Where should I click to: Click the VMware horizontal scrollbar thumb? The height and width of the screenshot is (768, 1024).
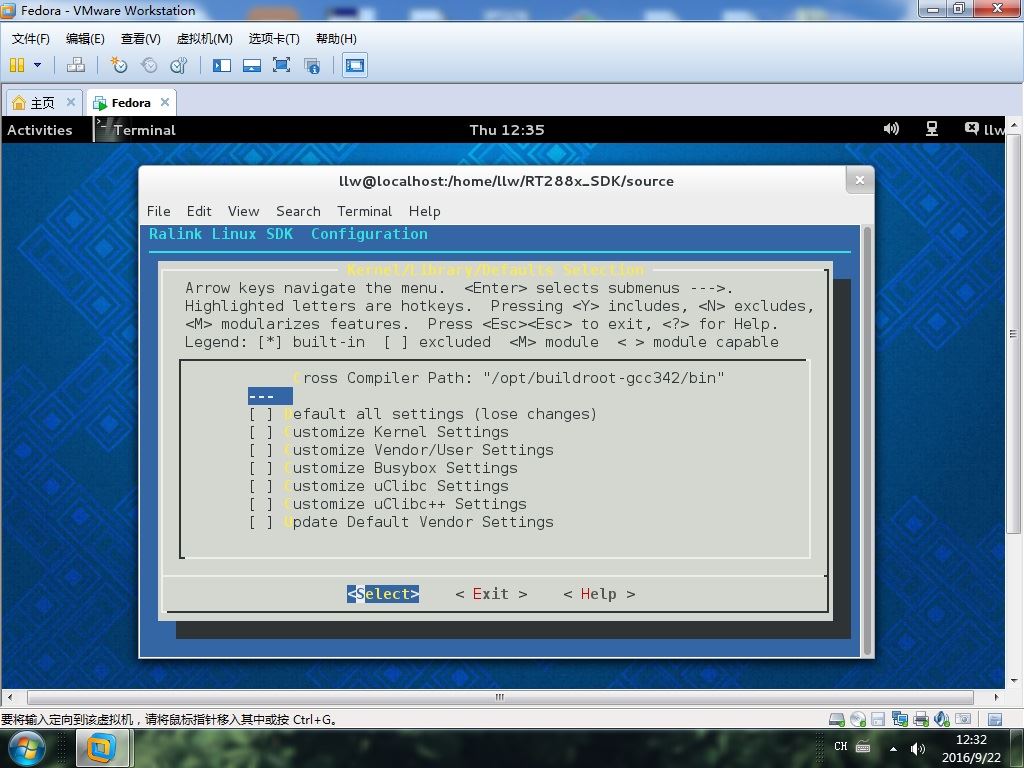pyautogui.click(x=500, y=697)
